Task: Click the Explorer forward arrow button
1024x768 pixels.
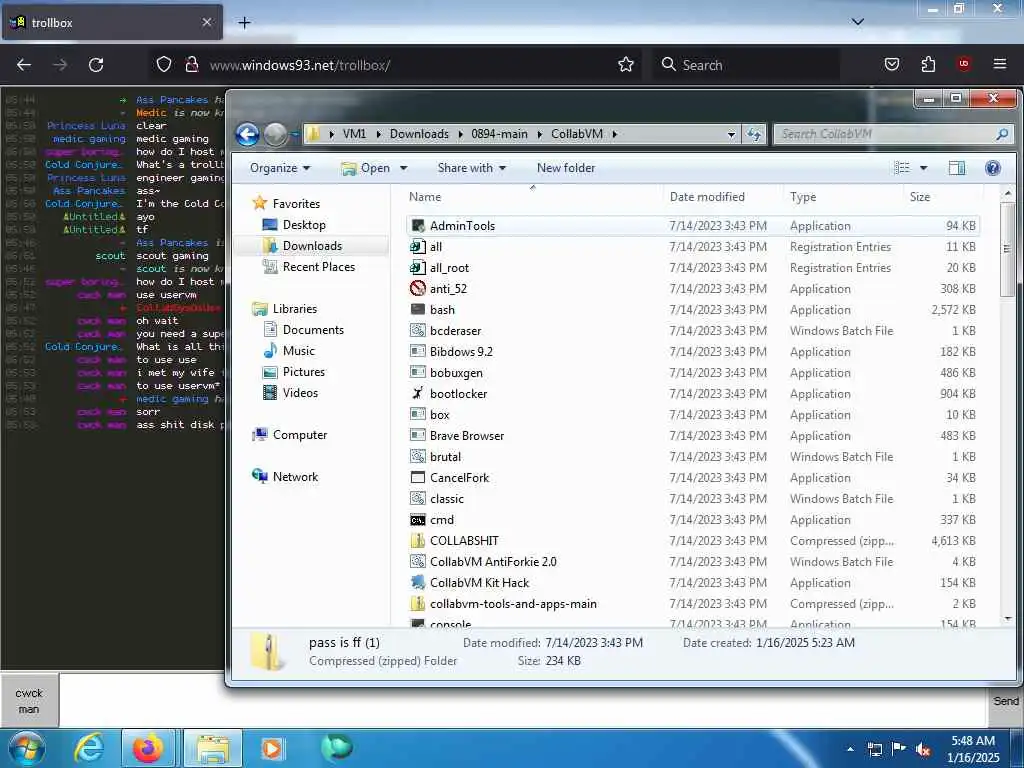Action: (275, 135)
